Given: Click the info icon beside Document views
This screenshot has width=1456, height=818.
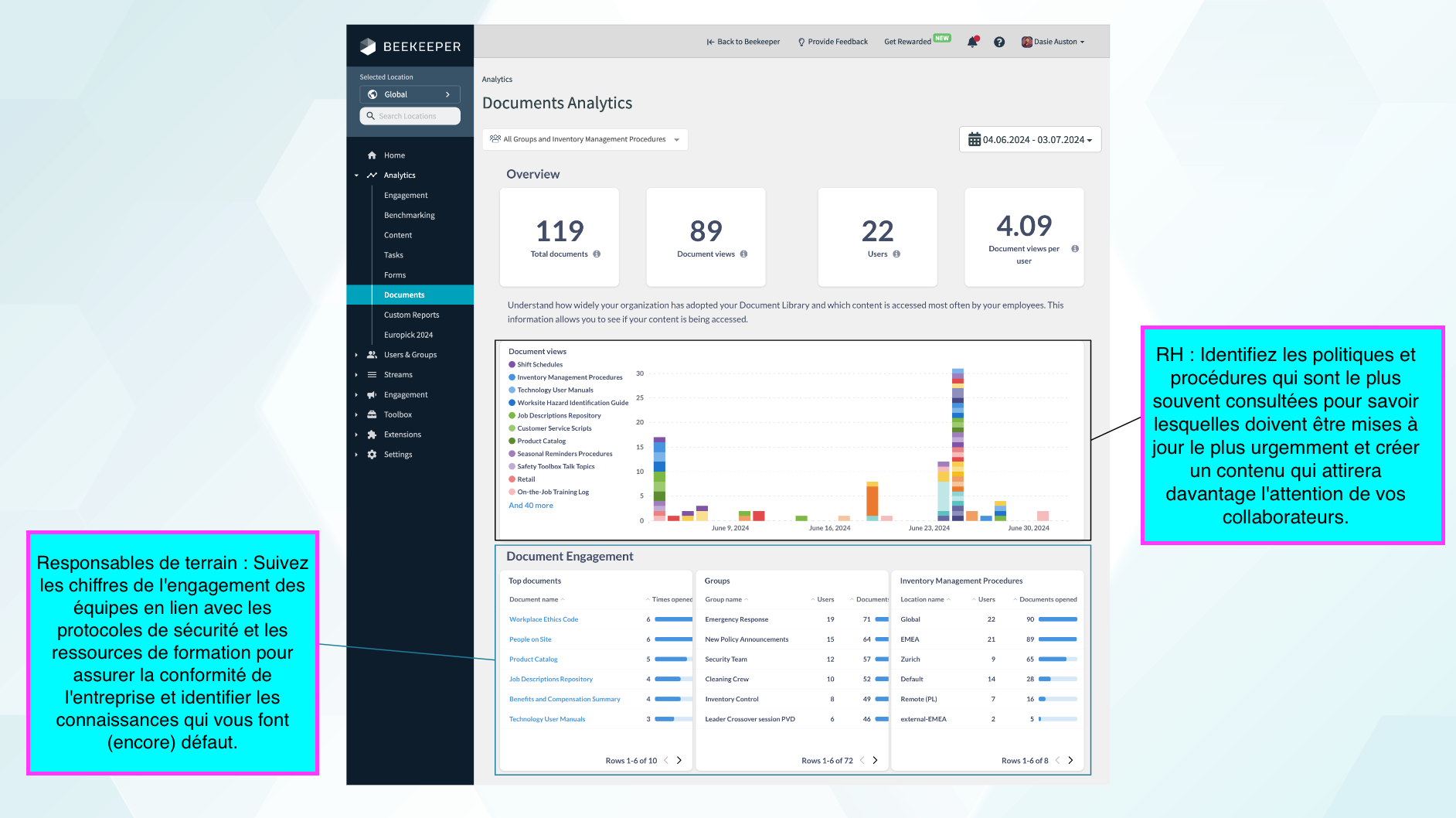Looking at the screenshot, I should [743, 254].
